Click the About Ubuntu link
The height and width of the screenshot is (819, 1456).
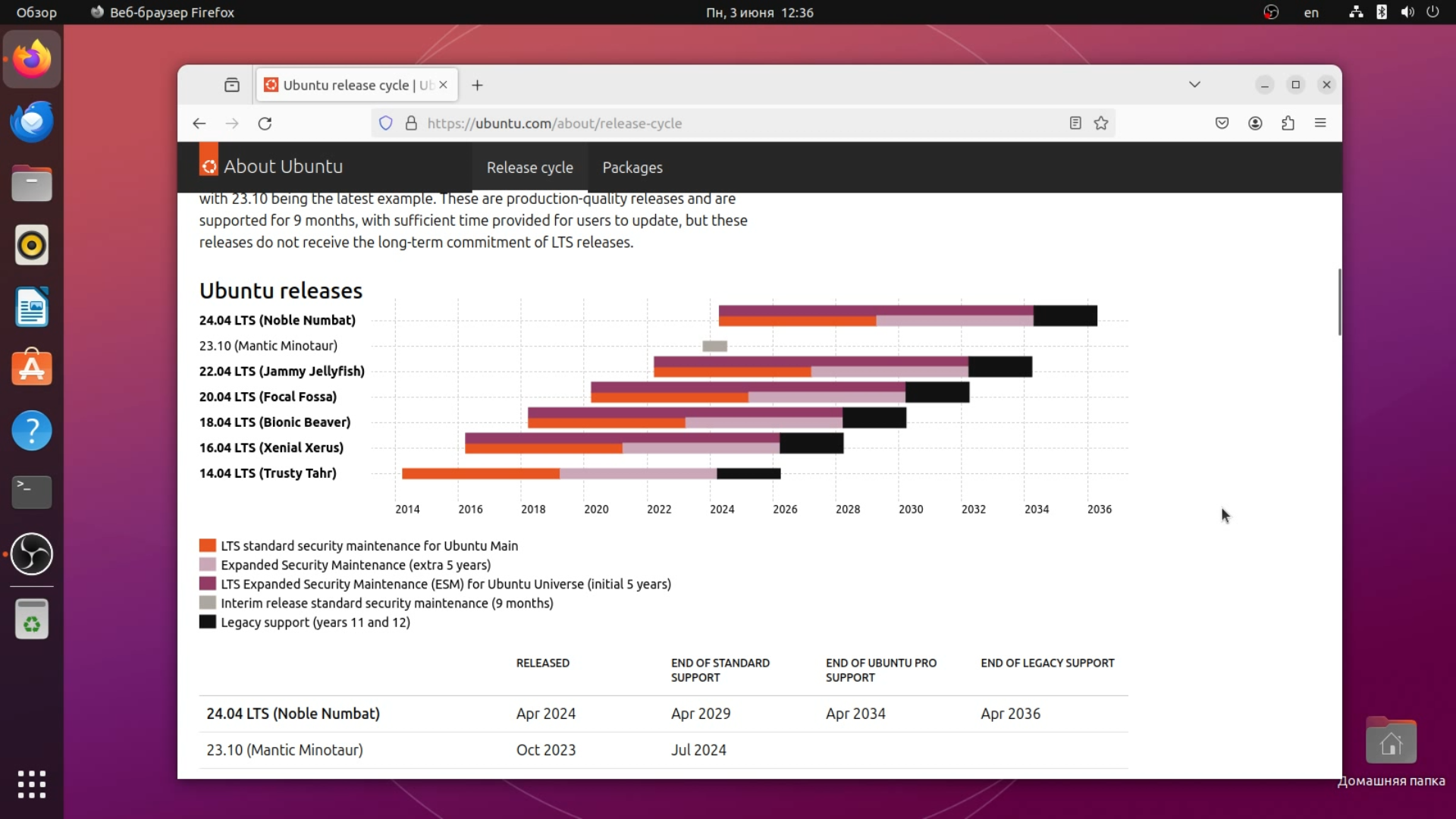284,166
